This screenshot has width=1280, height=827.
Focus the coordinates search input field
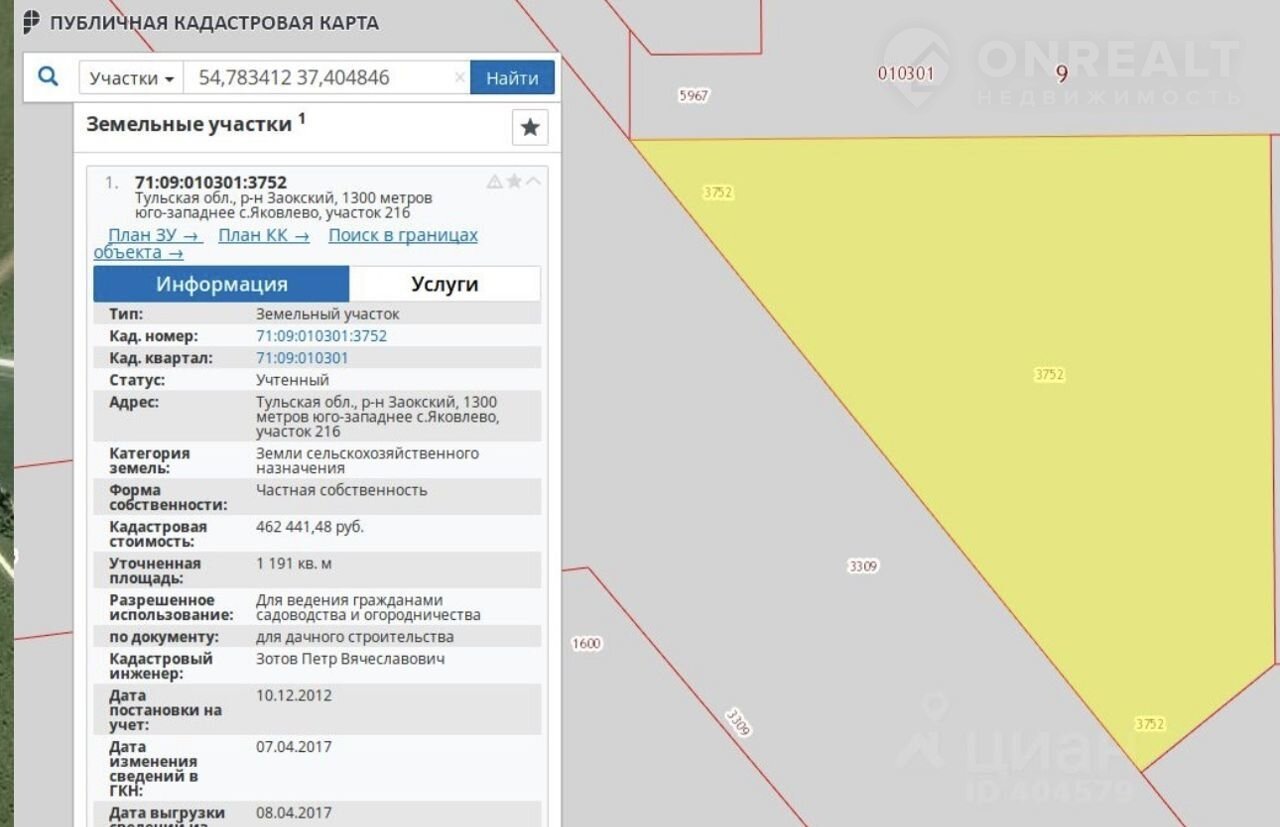tap(320, 78)
